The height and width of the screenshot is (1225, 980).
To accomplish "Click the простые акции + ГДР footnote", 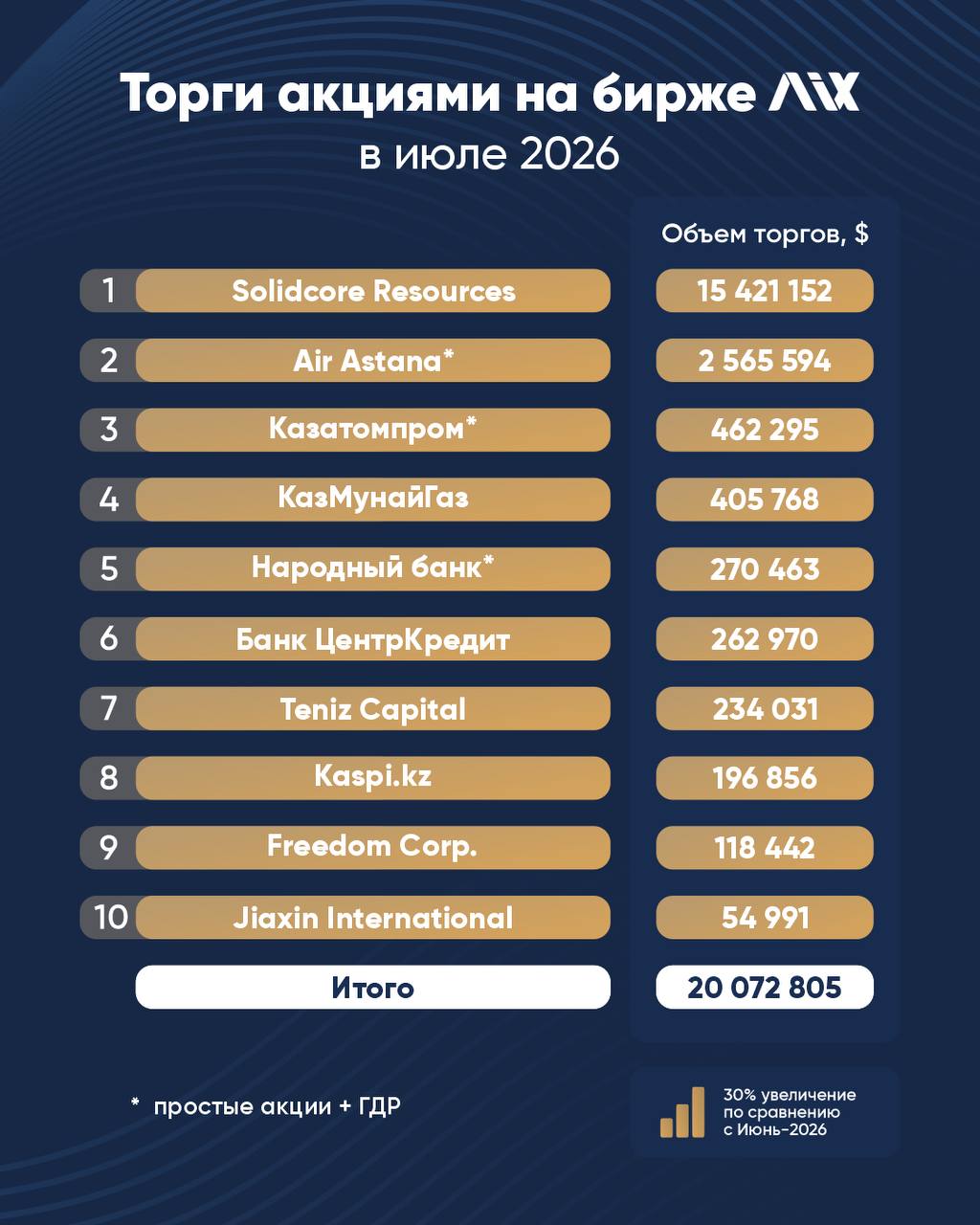I will pos(266,1106).
